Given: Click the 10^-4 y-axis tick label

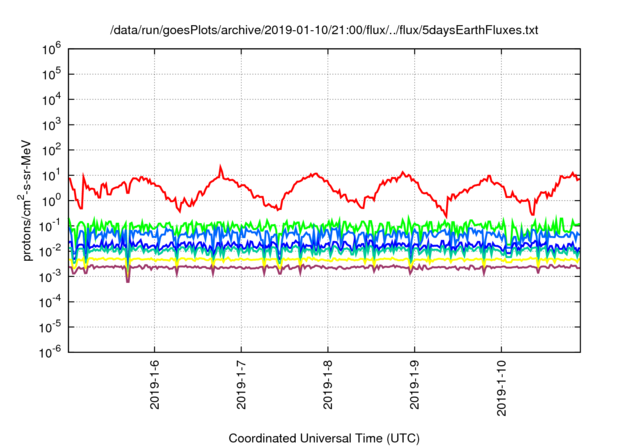Looking at the screenshot, I should [50, 302].
